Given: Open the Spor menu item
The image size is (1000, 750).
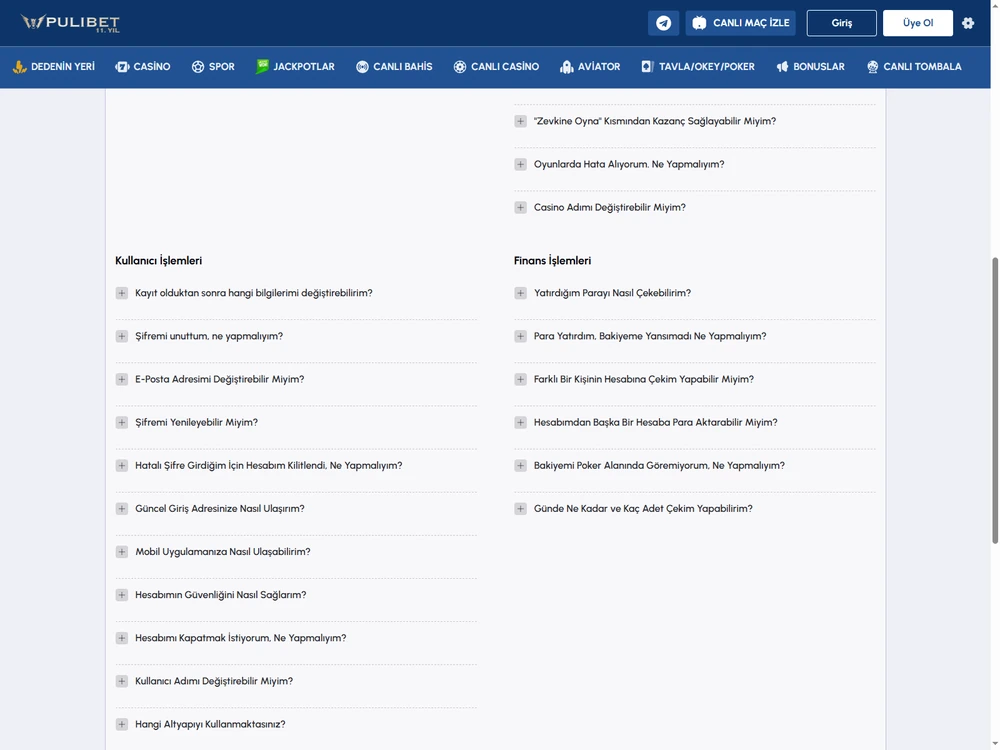Looking at the screenshot, I should 213,66.
